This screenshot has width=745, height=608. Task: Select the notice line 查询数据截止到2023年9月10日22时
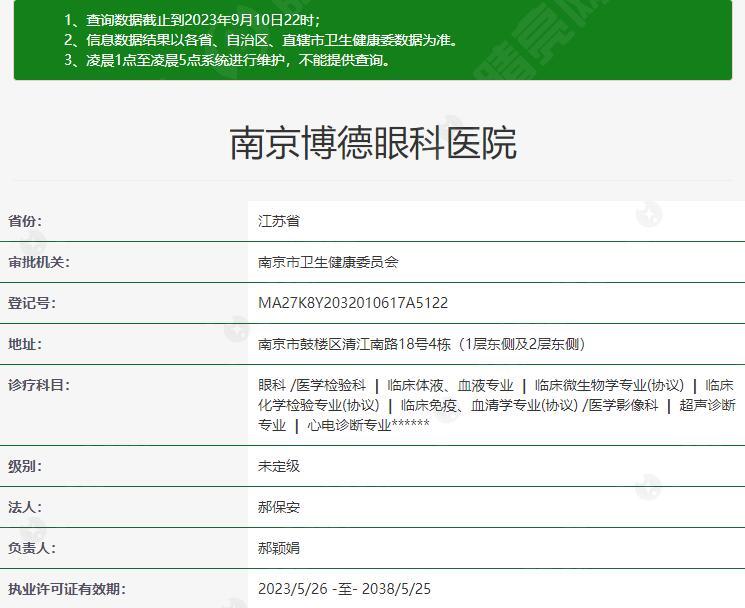(192, 20)
